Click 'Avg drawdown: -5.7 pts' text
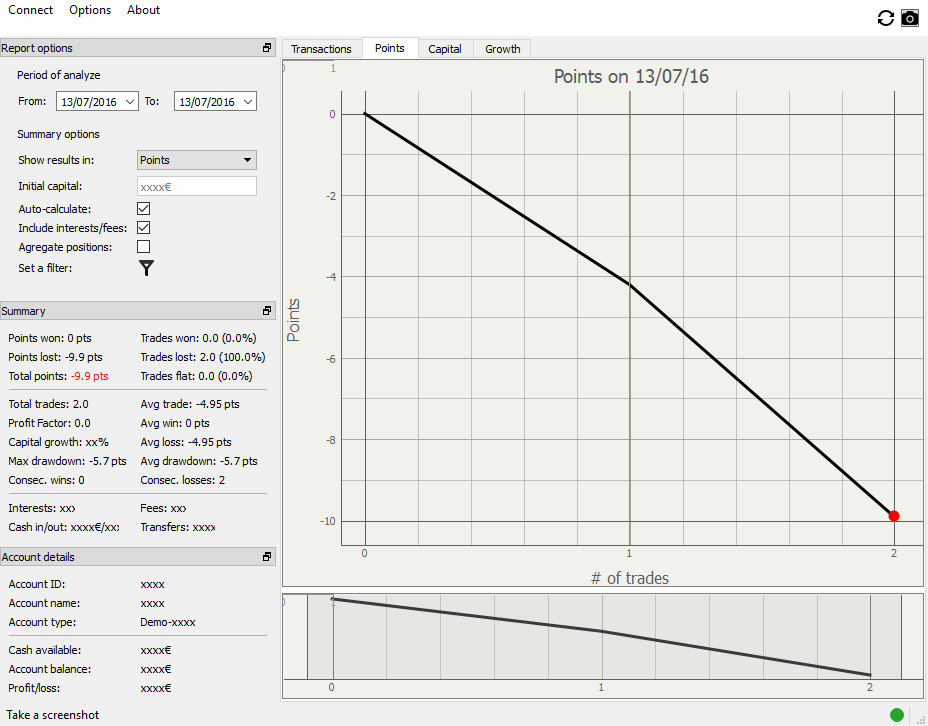 click(x=199, y=461)
